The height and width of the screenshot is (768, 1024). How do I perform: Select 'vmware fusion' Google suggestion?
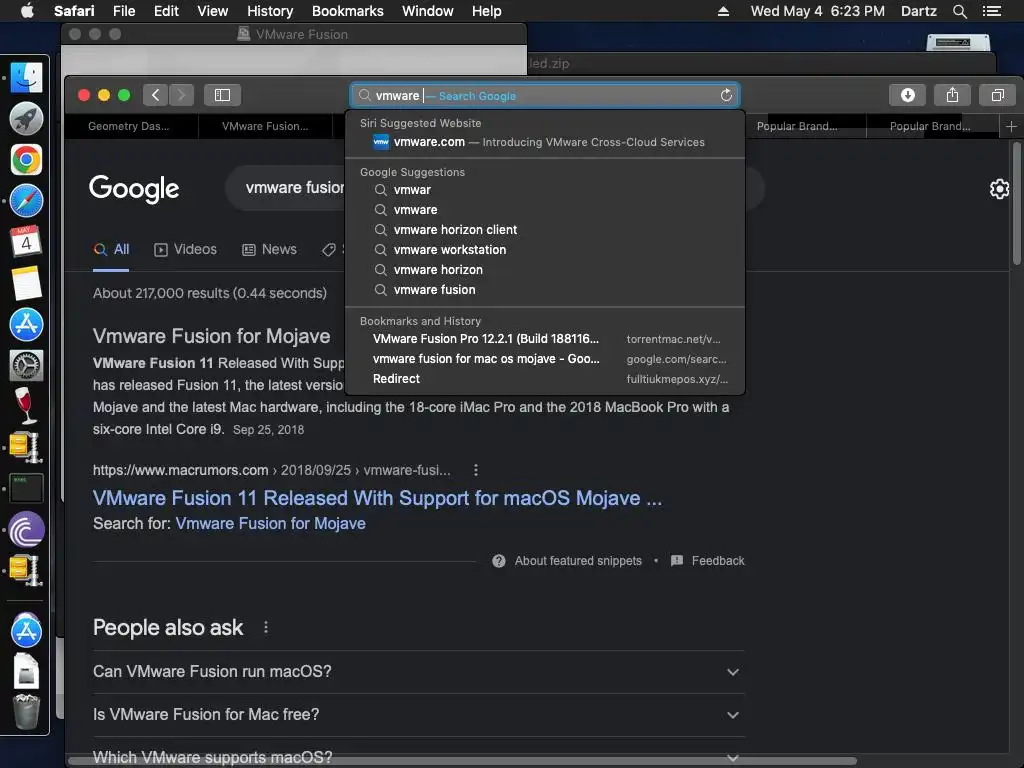[x=545, y=289]
